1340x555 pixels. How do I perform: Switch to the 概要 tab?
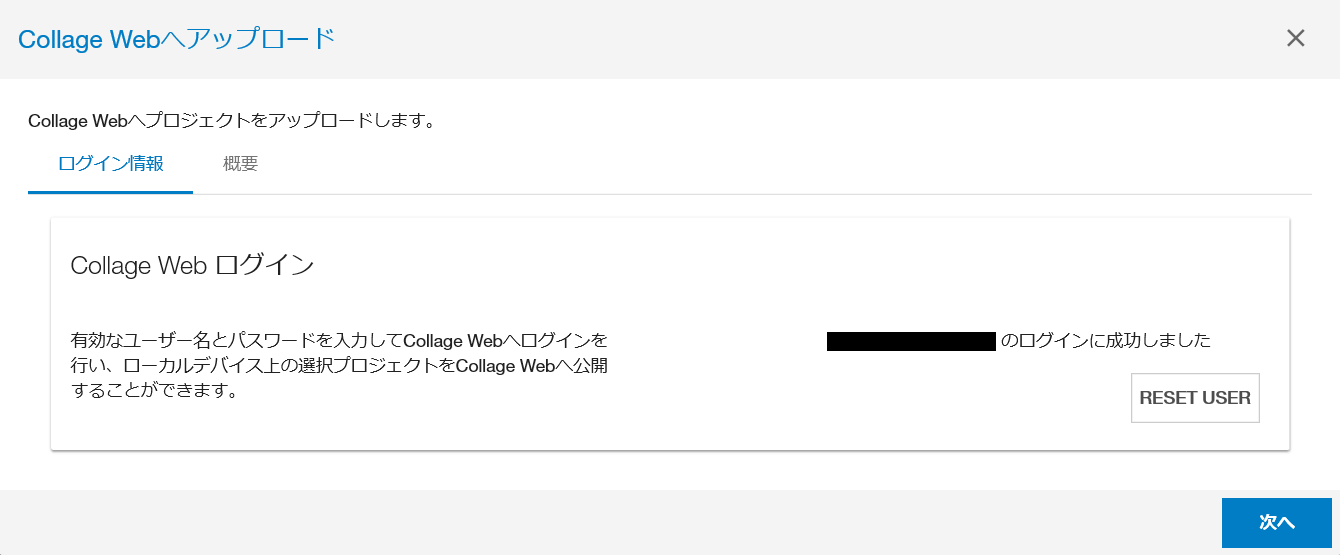(240, 164)
